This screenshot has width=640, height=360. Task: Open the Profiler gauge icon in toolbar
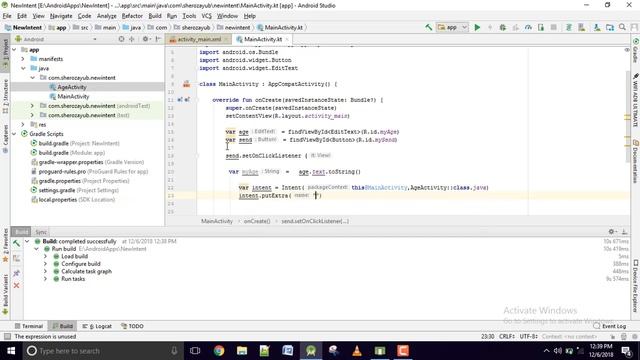(528, 27)
